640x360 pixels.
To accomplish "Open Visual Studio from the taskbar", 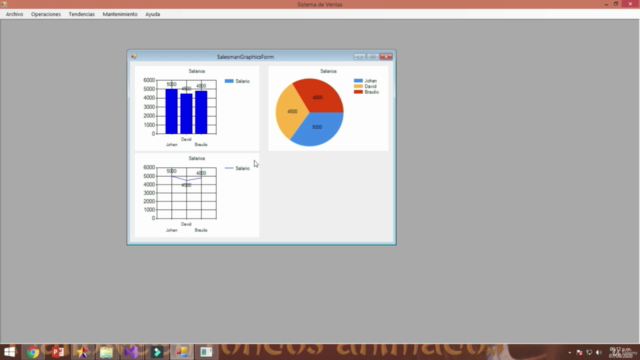I will [x=131, y=352].
